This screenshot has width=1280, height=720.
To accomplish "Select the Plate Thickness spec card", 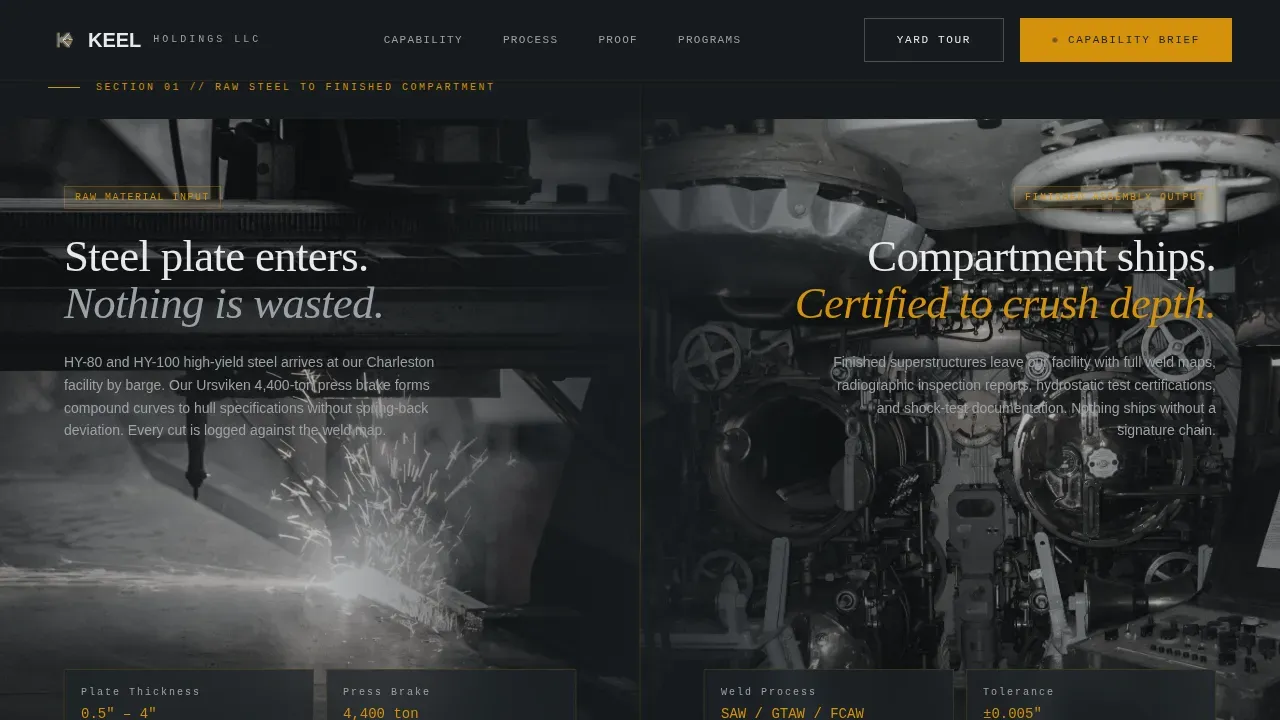I will pos(189,695).
